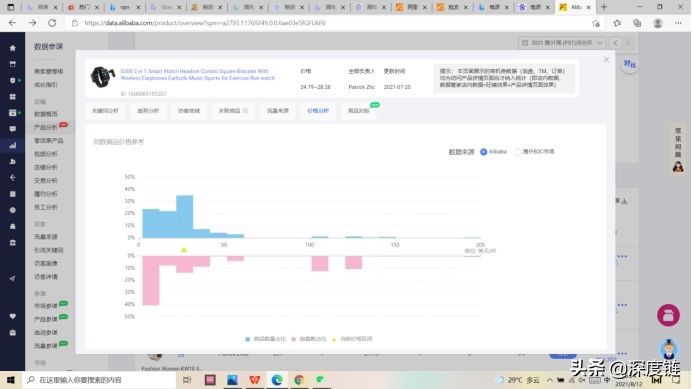Open 产品分析 in the left menu

coord(46,128)
